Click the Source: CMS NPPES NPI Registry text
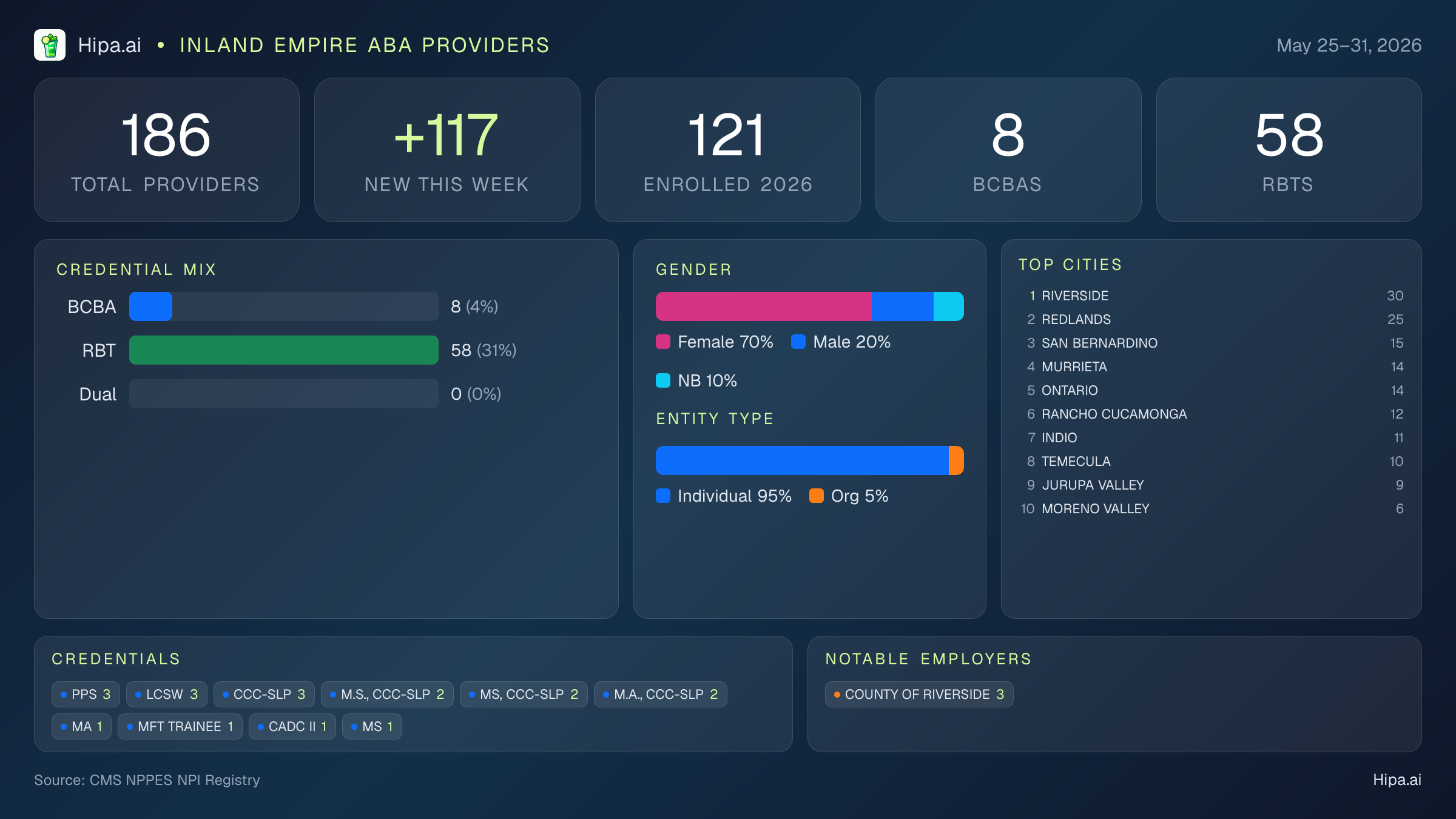1456x819 pixels. 147,780
